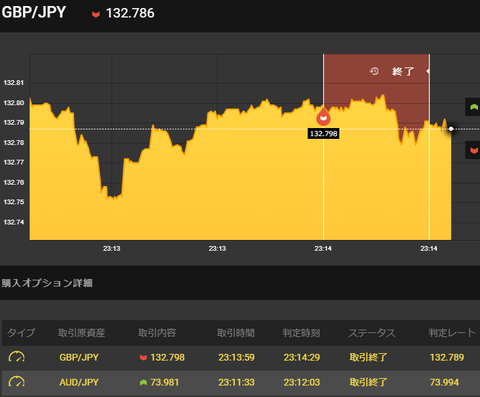
Task: Click judgment rate 73.994
Action: pos(444,382)
